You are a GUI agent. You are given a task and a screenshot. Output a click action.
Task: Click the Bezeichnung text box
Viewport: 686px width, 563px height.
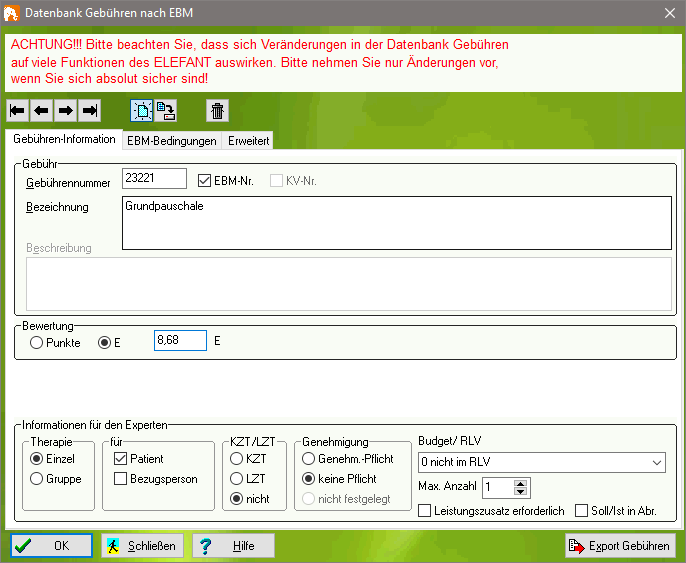click(x=397, y=223)
